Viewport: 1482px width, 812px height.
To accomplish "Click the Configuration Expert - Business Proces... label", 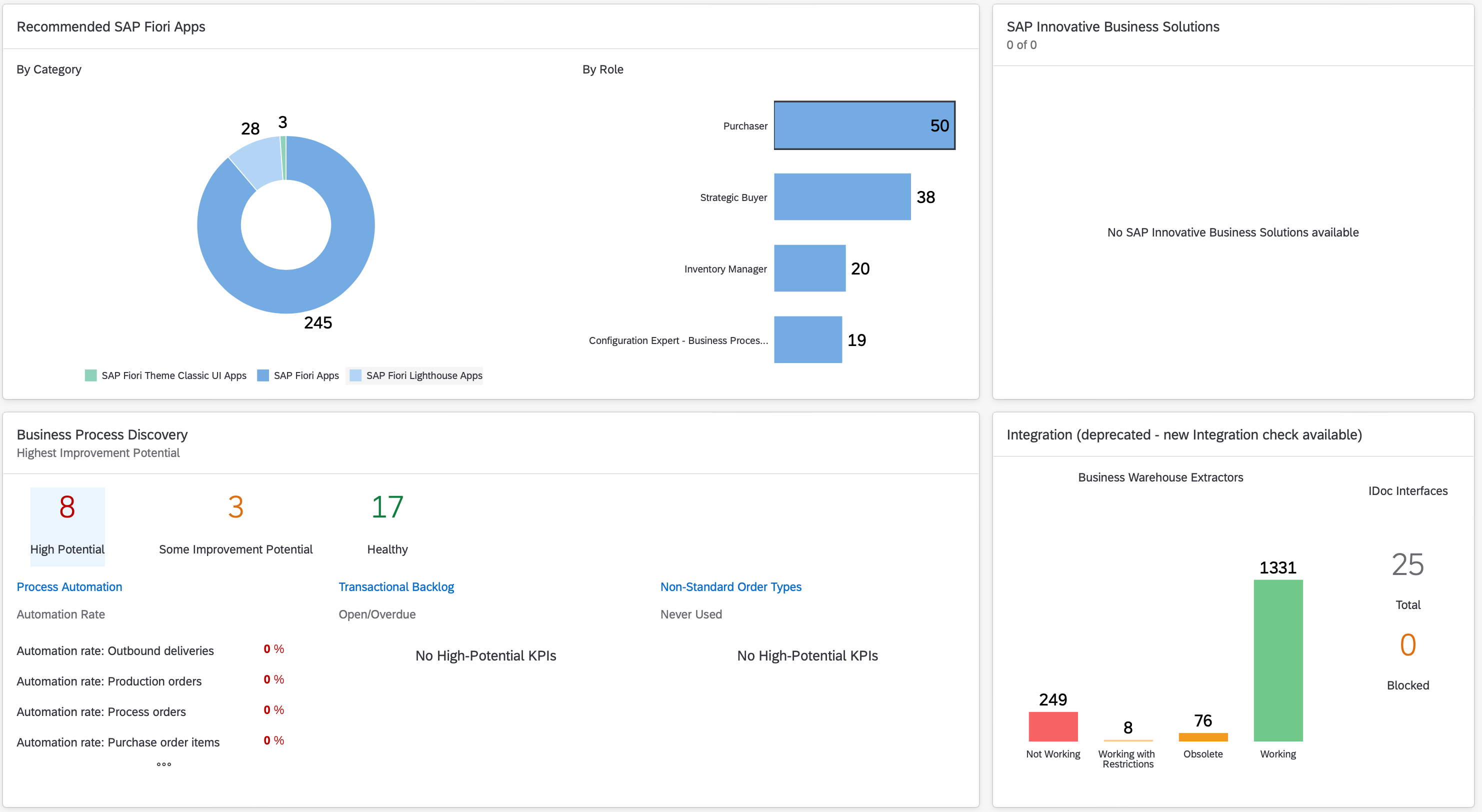I will 678,340.
